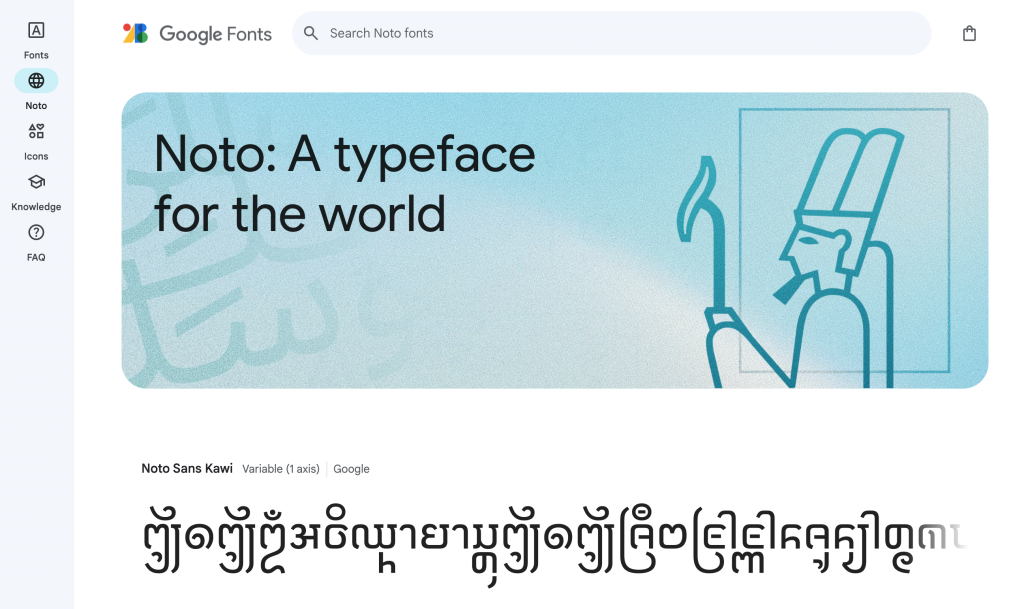
Task: Open the shopping bag selection icon
Action: click(x=969, y=33)
